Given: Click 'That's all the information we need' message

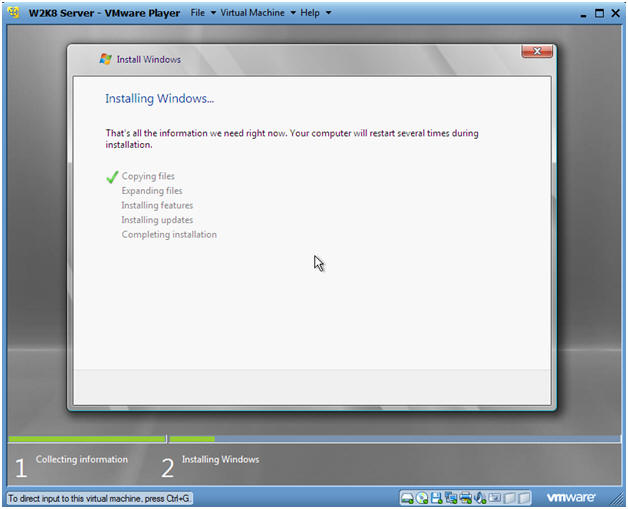Looking at the screenshot, I should 292,139.
